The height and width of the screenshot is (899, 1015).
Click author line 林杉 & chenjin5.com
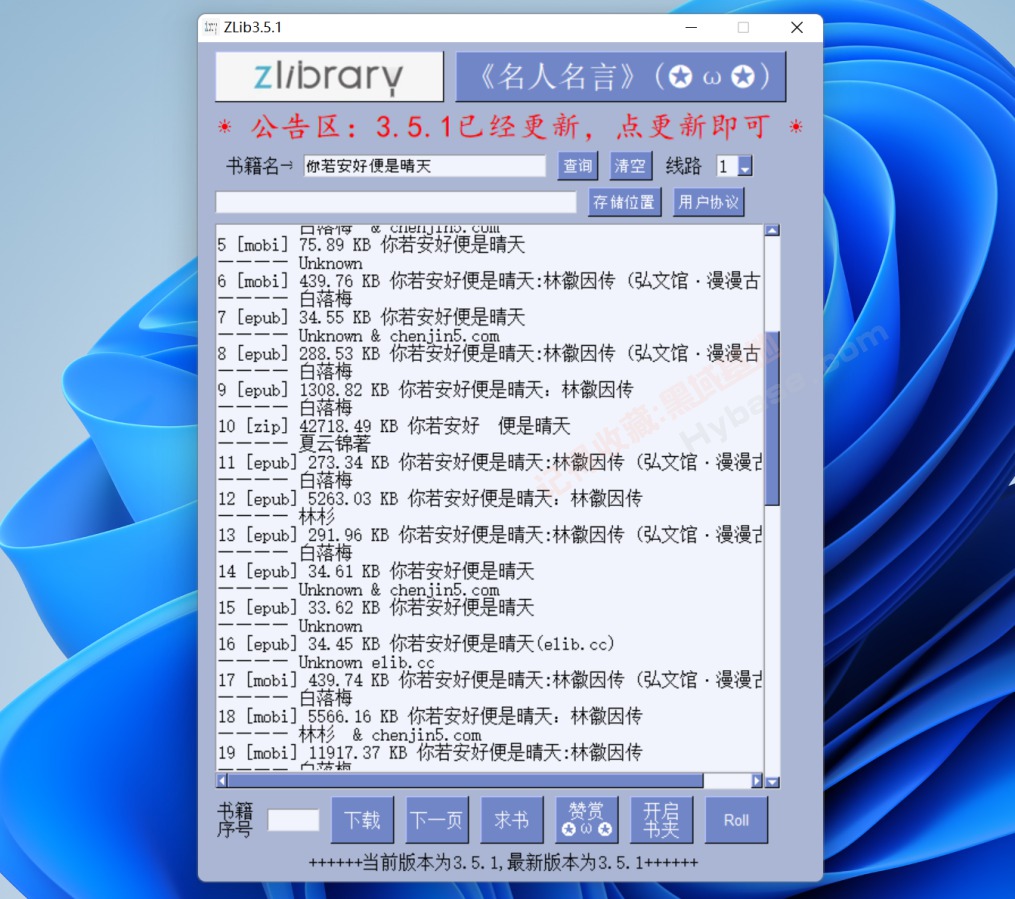(390, 735)
